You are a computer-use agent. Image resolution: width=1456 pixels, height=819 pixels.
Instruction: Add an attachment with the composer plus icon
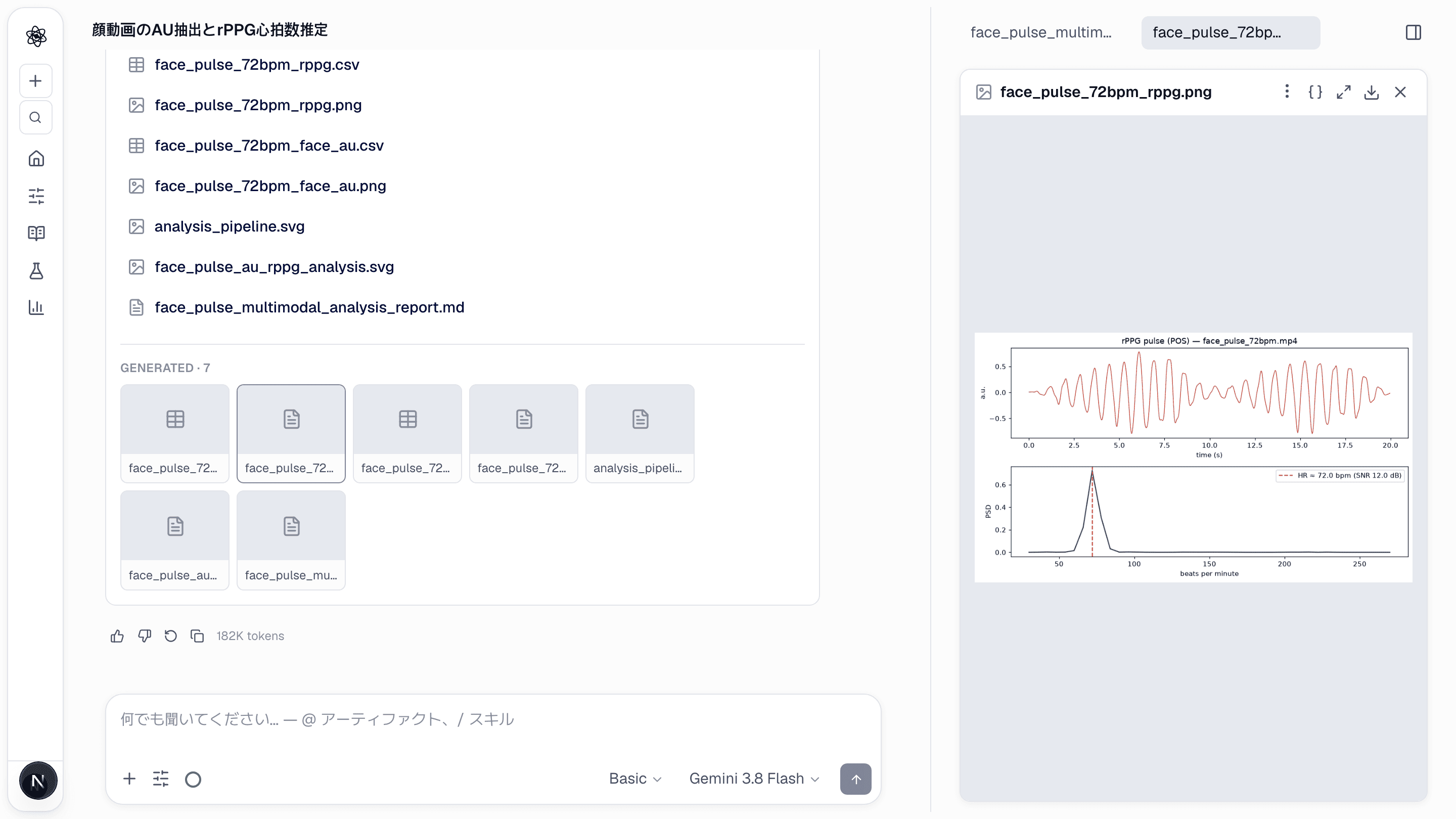point(129,779)
